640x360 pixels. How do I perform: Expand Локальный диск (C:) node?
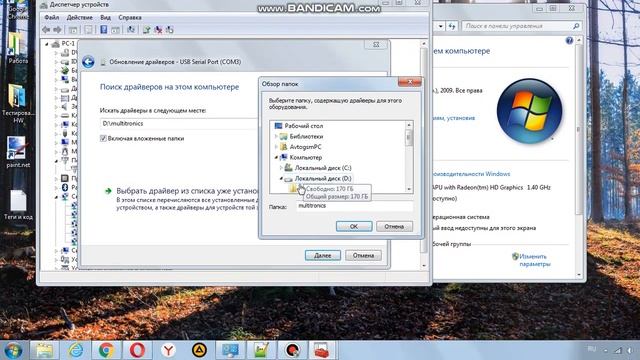(281, 168)
